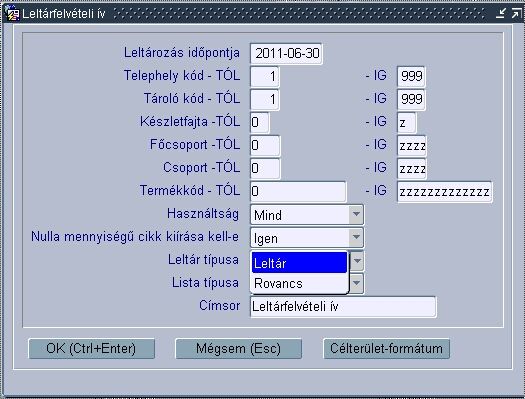Click the Lista típusa label
Screen dimensions: 525x399
coord(205,283)
